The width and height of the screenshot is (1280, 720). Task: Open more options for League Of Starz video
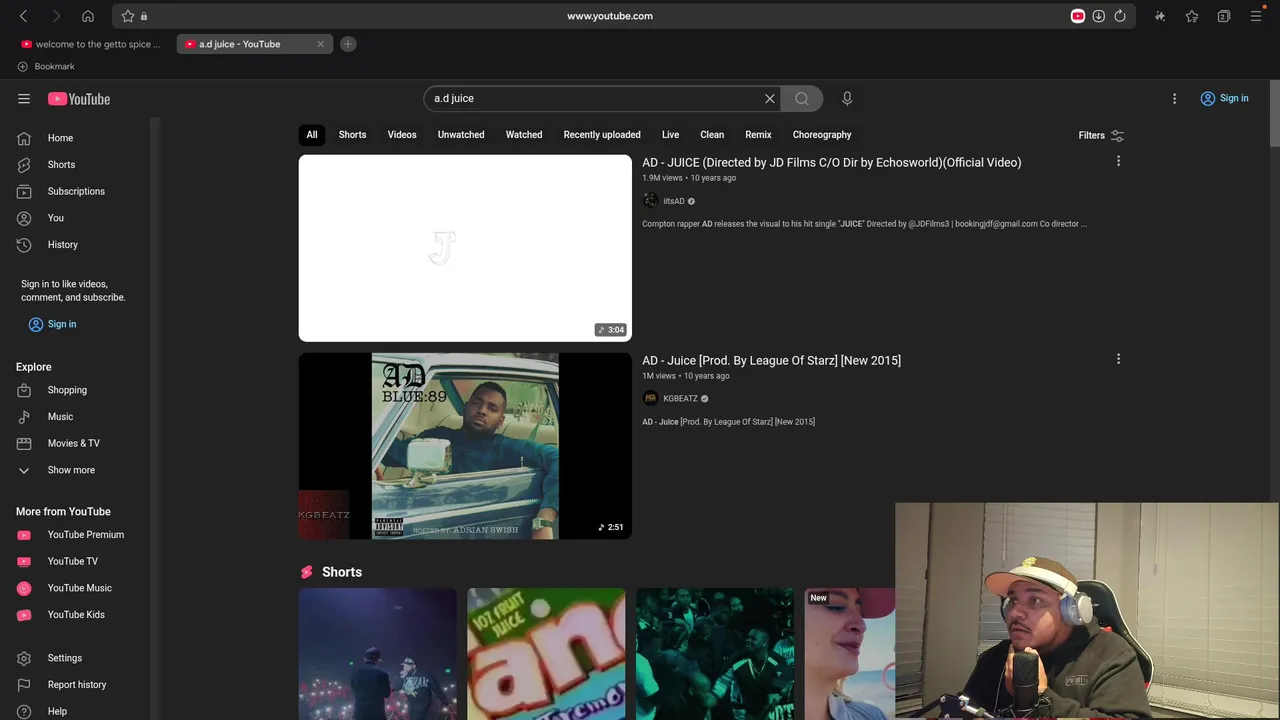pyautogui.click(x=1118, y=359)
